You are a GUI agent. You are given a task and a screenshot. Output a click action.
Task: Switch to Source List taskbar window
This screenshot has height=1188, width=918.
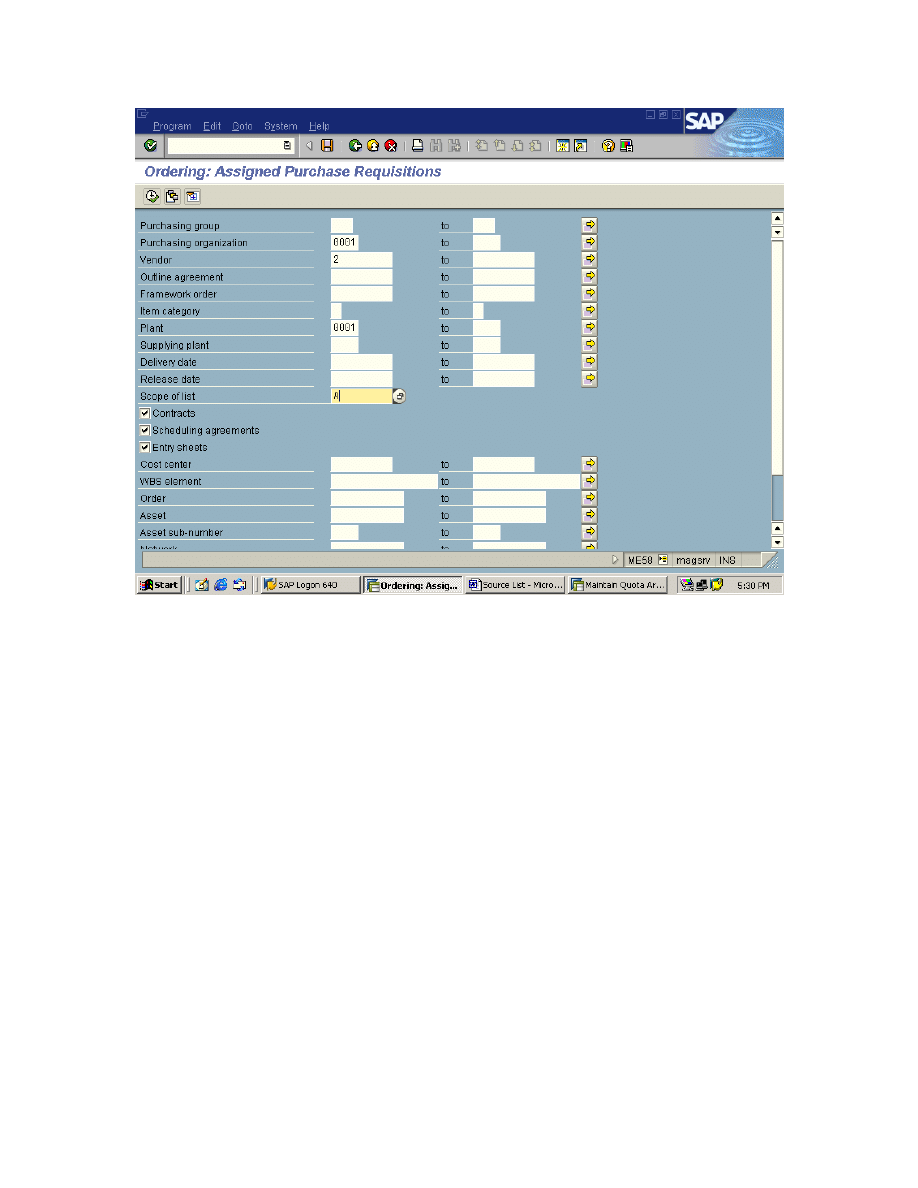[516, 585]
